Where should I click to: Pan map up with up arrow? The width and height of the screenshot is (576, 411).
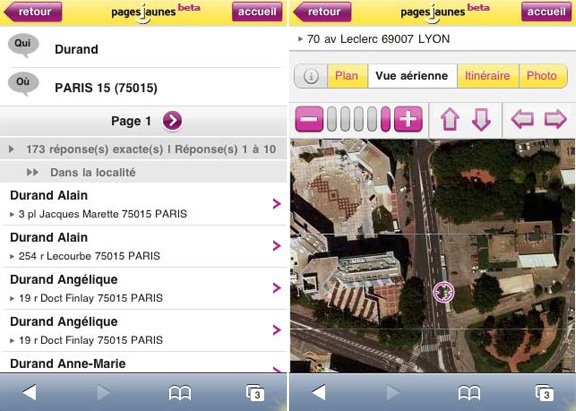[450, 119]
